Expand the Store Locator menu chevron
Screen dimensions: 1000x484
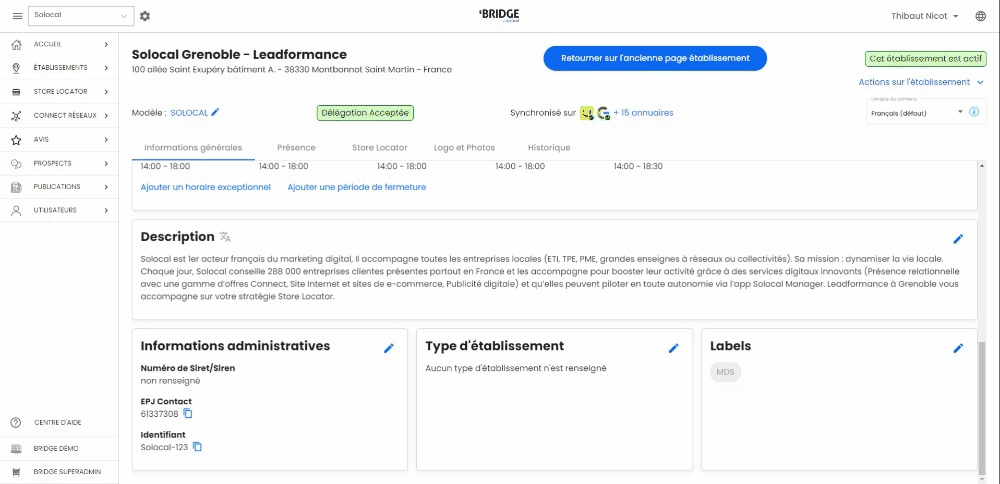coord(107,92)
